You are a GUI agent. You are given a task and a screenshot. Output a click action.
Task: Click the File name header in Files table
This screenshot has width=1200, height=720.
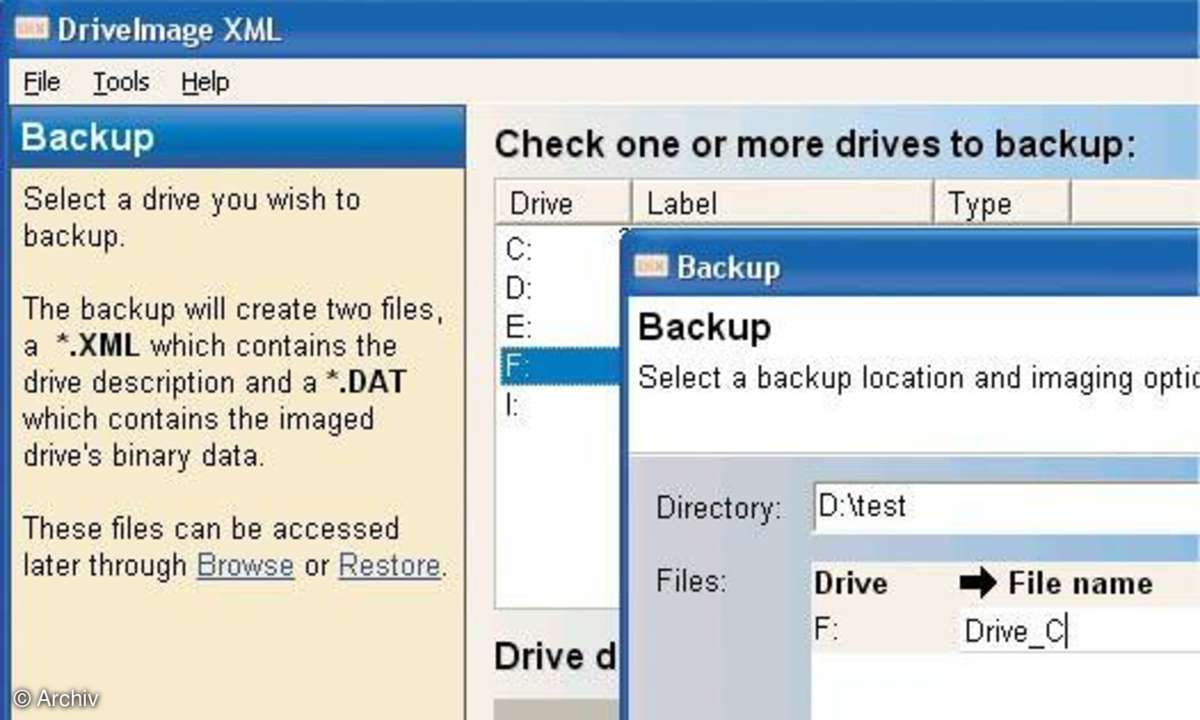pos(1080,584)
